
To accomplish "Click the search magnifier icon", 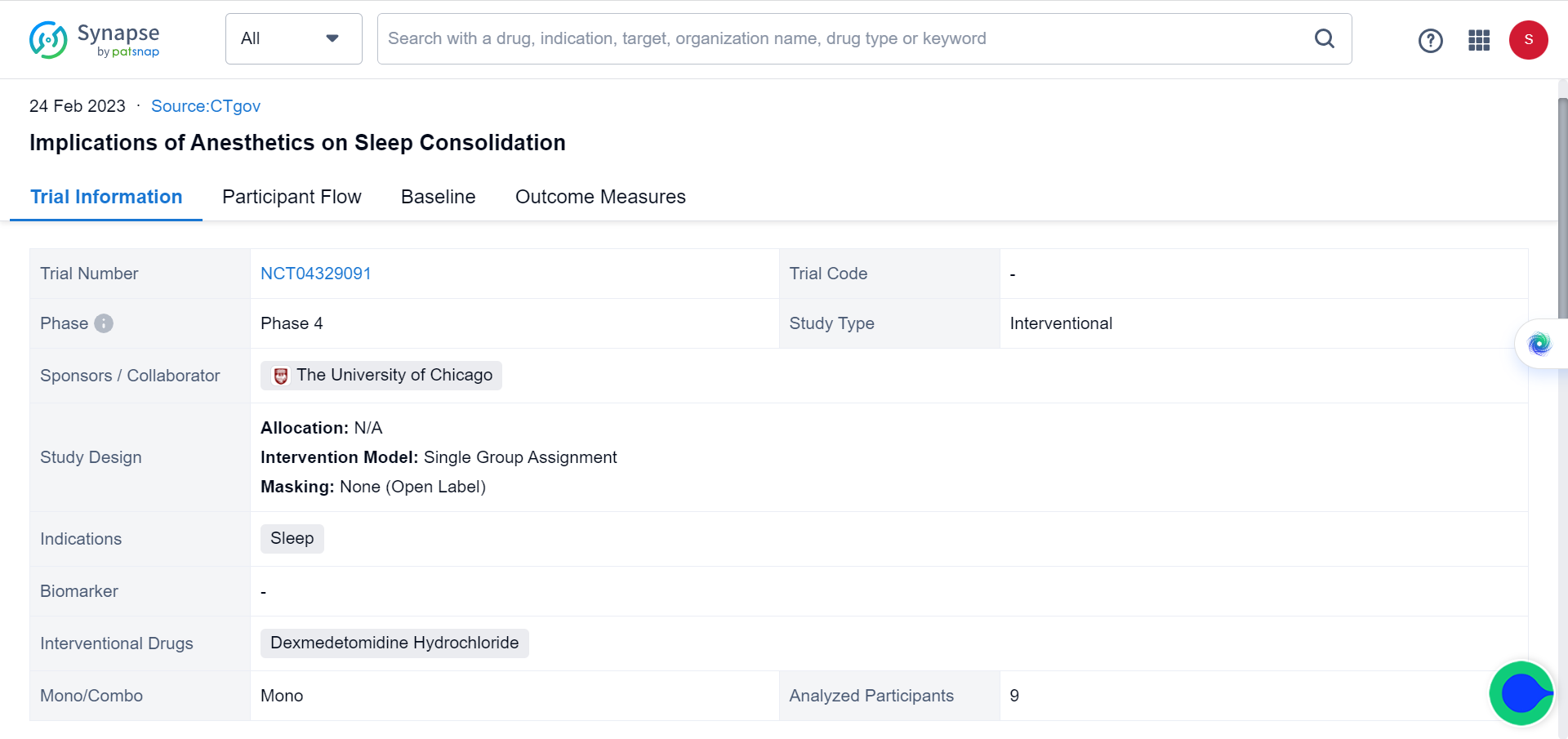I will (x=1324, y=38).
